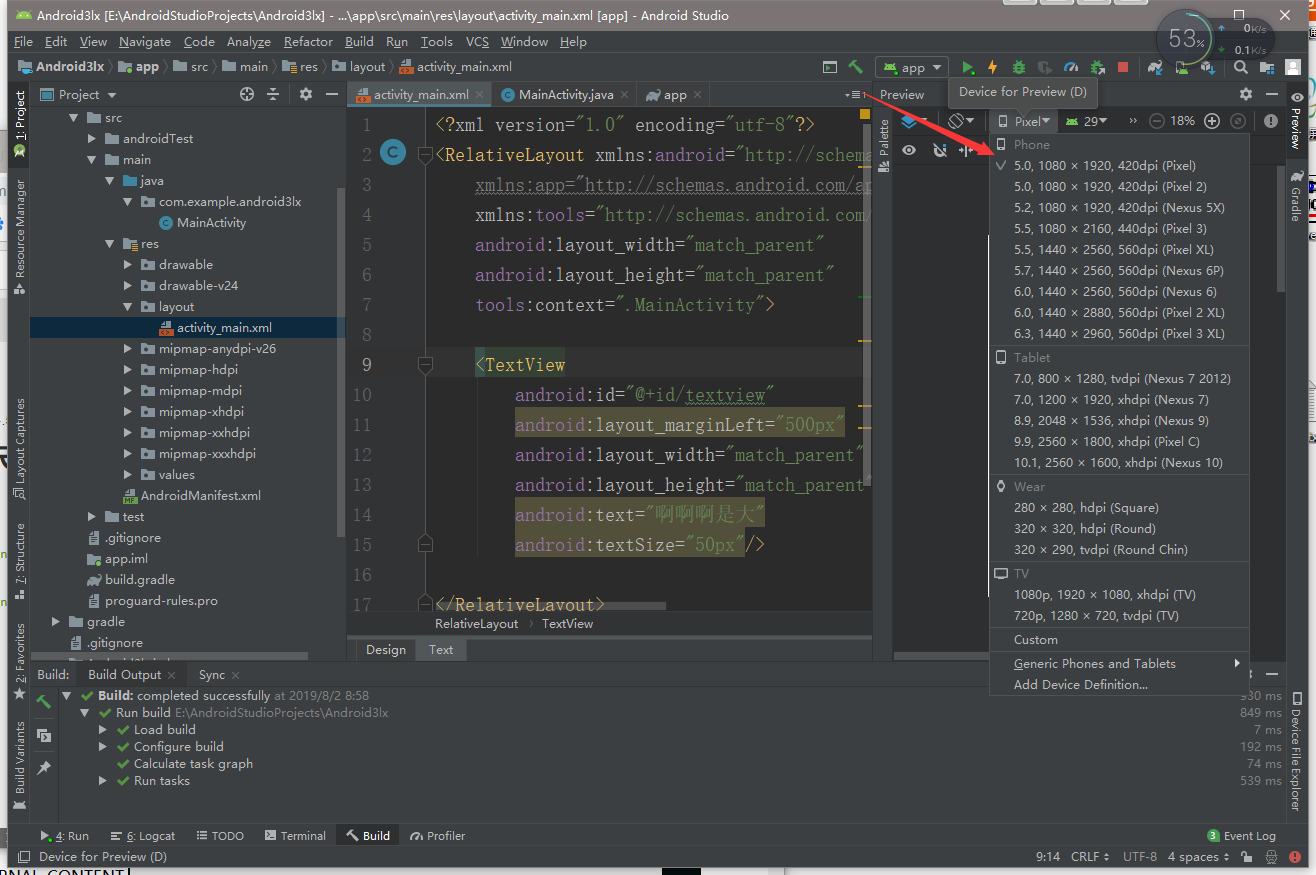The height and width of the screenshot is (875, 1316).
Task: Select 1080p 1920 × 1080 TV device
Action: click(1119, 595)
